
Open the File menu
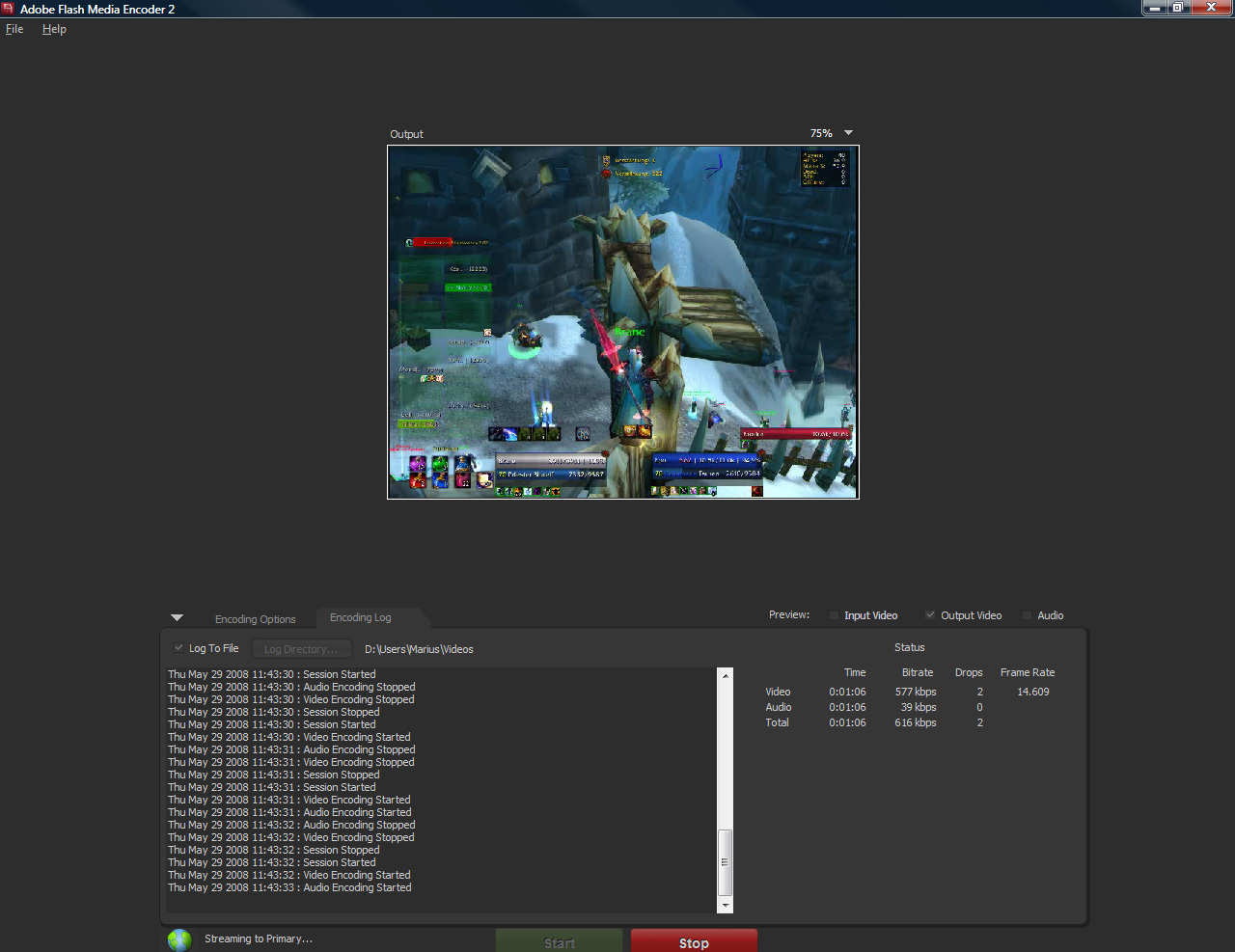click(x=14, y=29)
